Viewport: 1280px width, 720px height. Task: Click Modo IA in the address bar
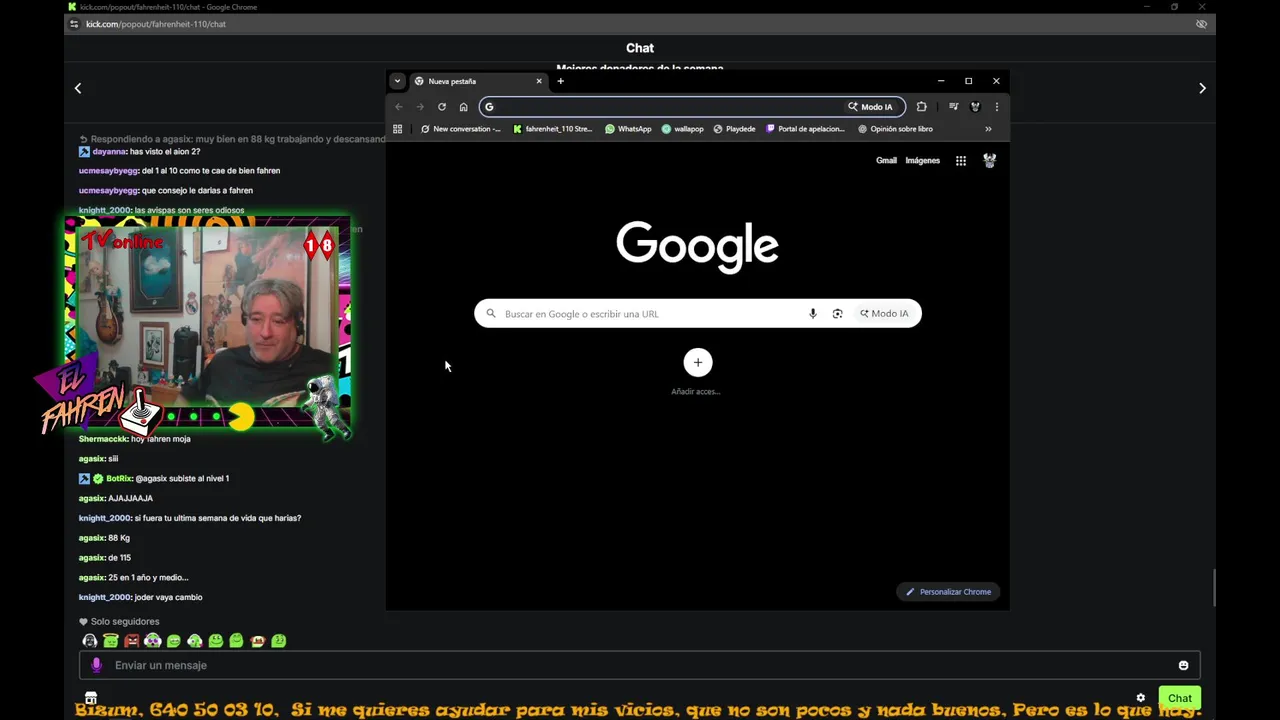point(870,107)
